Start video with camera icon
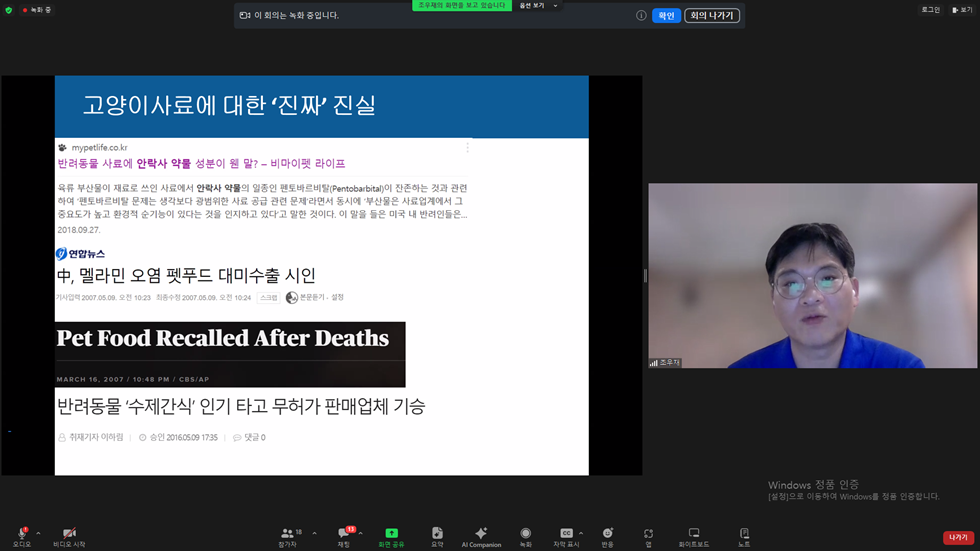This screenshot has width=980, height=551. pos(69,533)
